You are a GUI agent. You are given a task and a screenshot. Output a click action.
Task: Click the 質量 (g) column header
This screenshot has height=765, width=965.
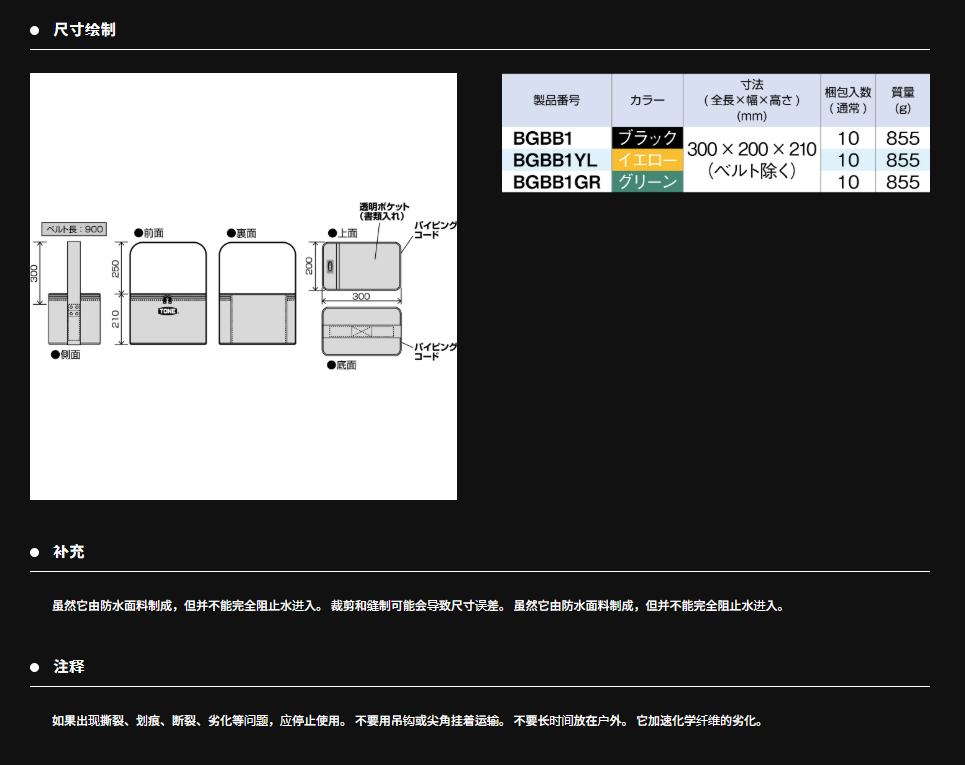902,100
